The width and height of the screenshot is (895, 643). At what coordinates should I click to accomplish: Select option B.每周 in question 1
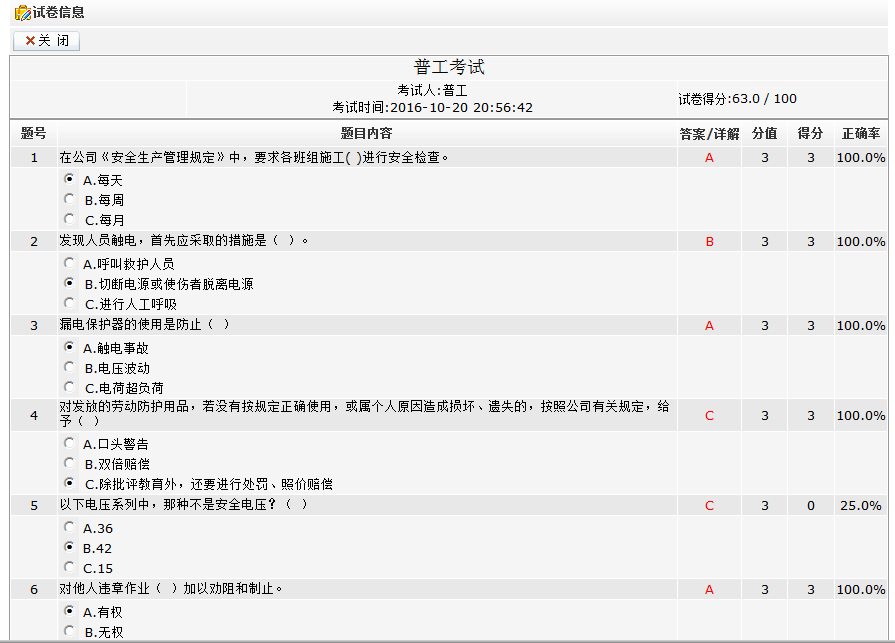pos(69,199)
